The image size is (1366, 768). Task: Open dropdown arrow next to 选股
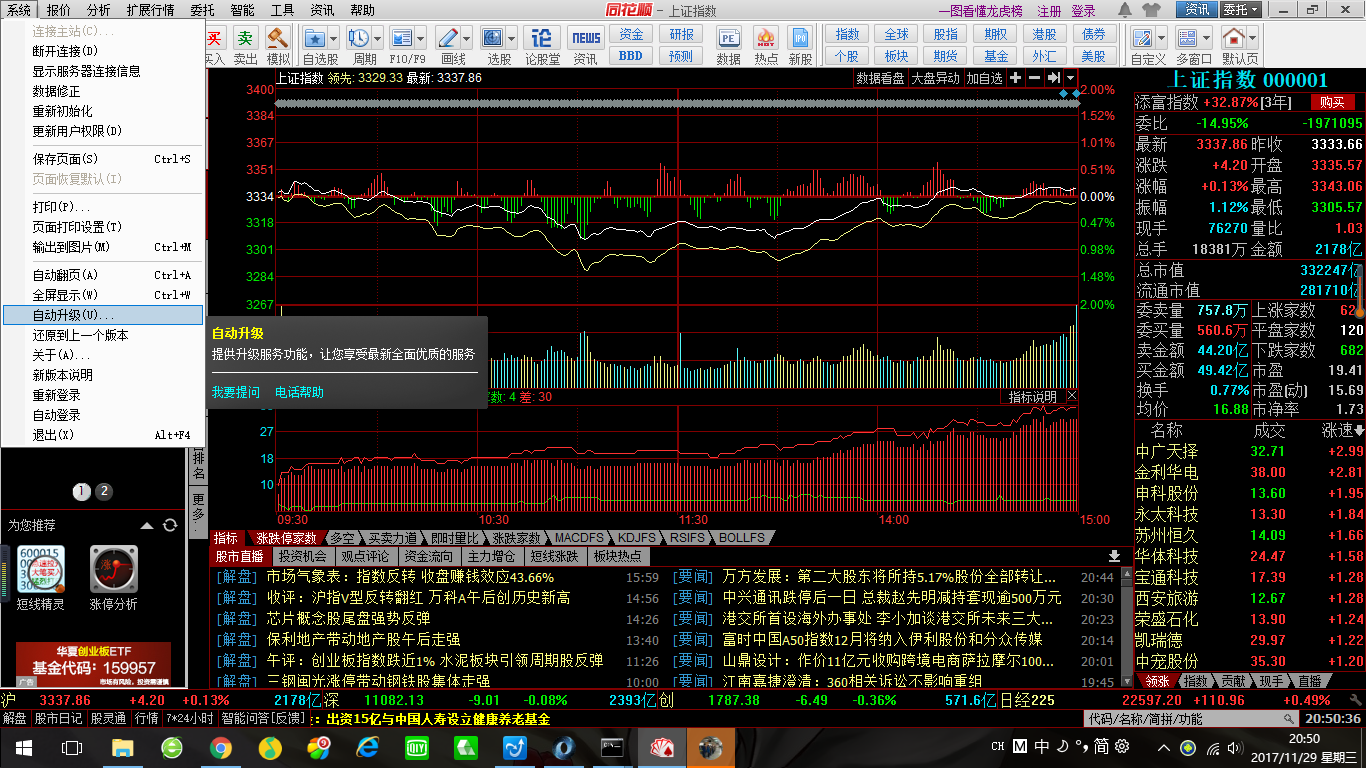[513, 39]
